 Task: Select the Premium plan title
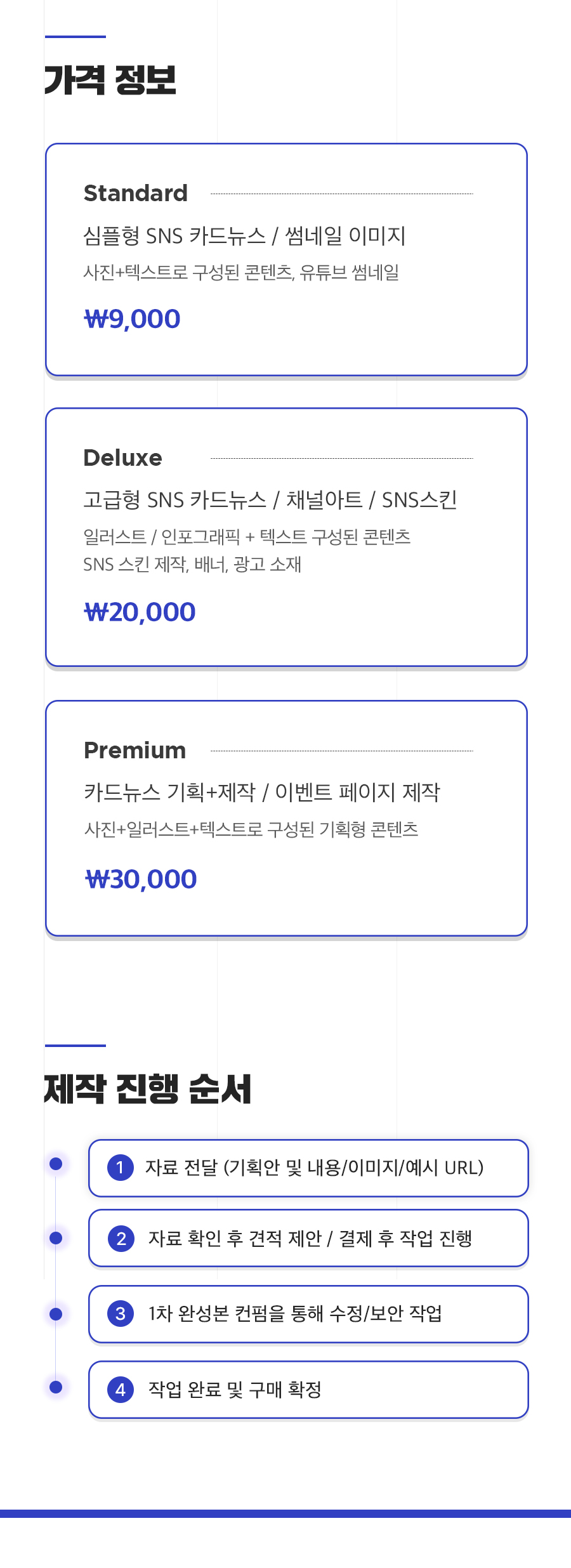[135, 750]
